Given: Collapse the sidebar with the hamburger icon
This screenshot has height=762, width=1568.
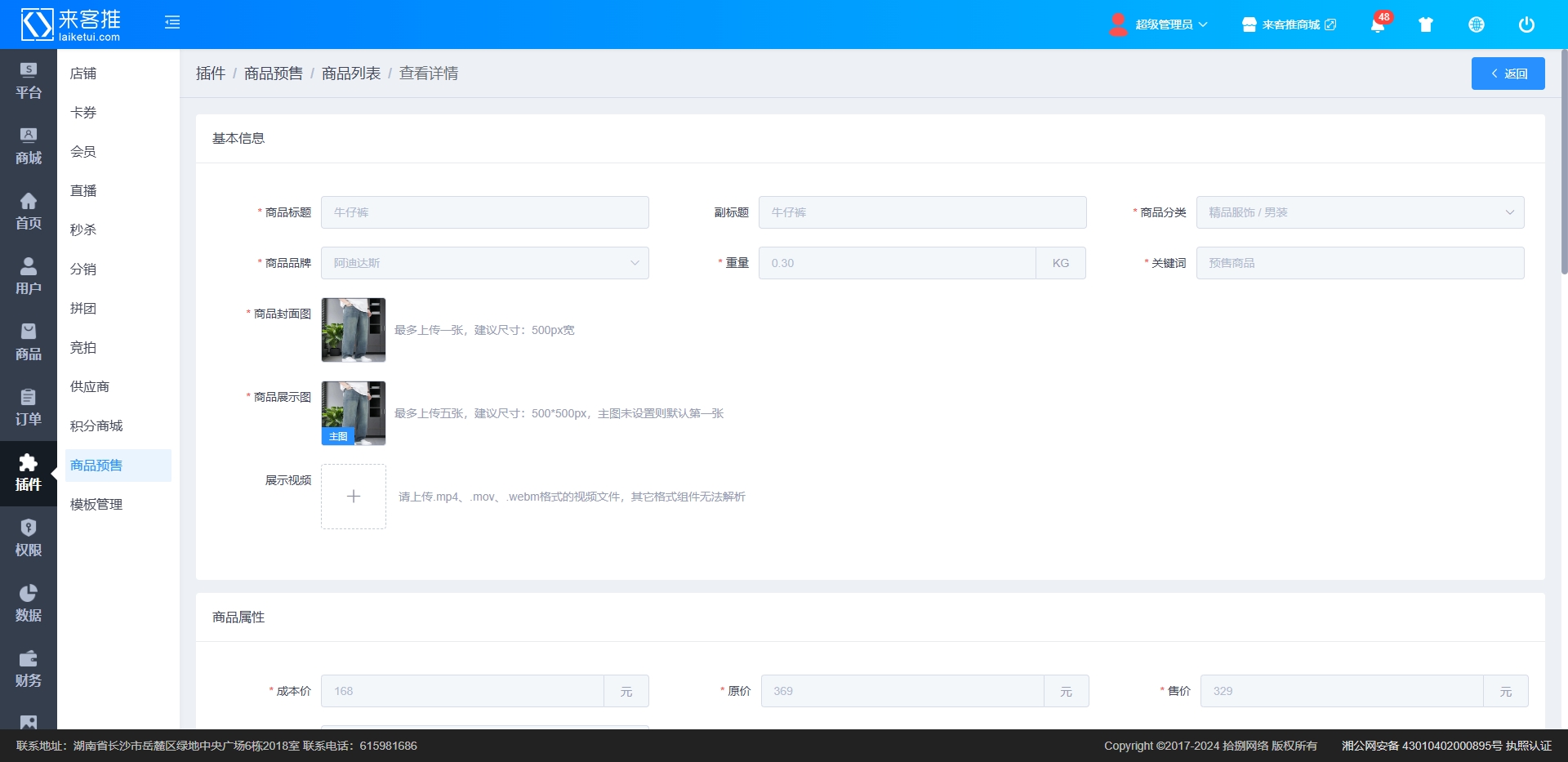Looking at the screenshot, I should coord(172,23).
